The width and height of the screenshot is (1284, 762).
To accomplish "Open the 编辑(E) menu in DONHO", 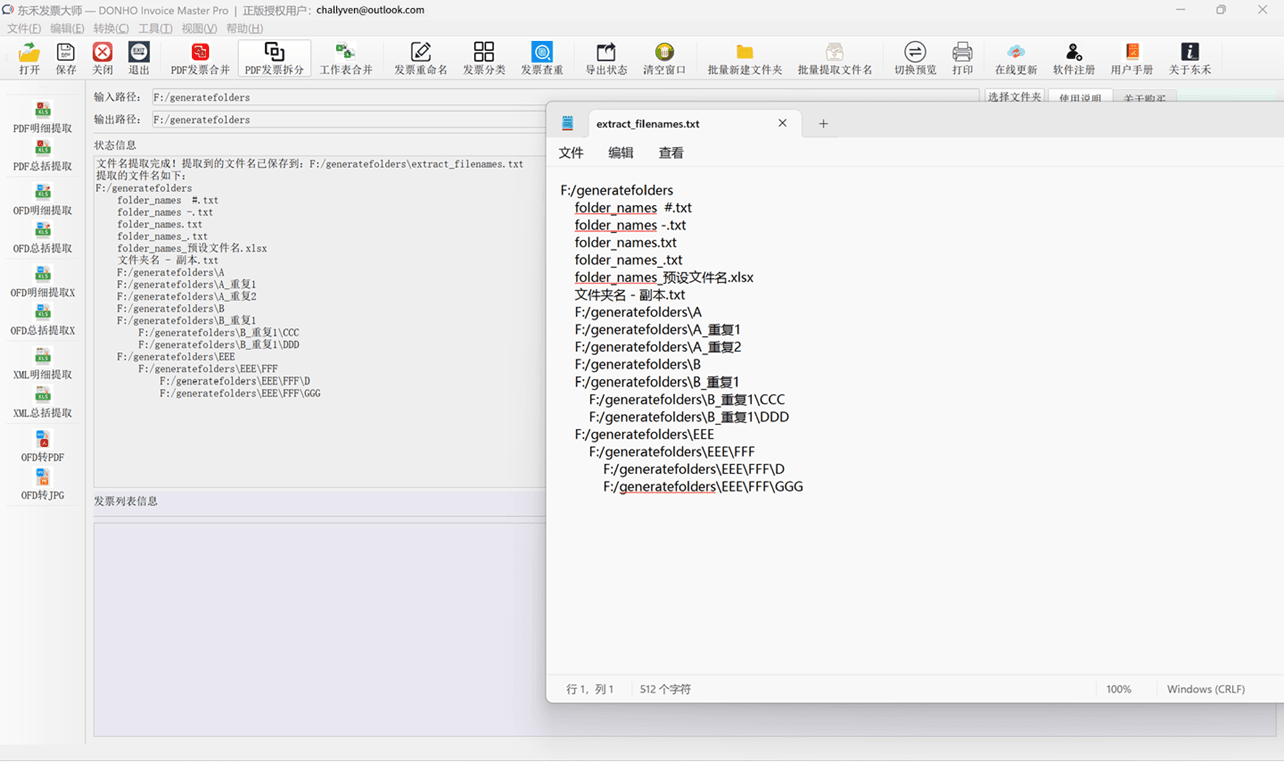I will coord(67,28).
